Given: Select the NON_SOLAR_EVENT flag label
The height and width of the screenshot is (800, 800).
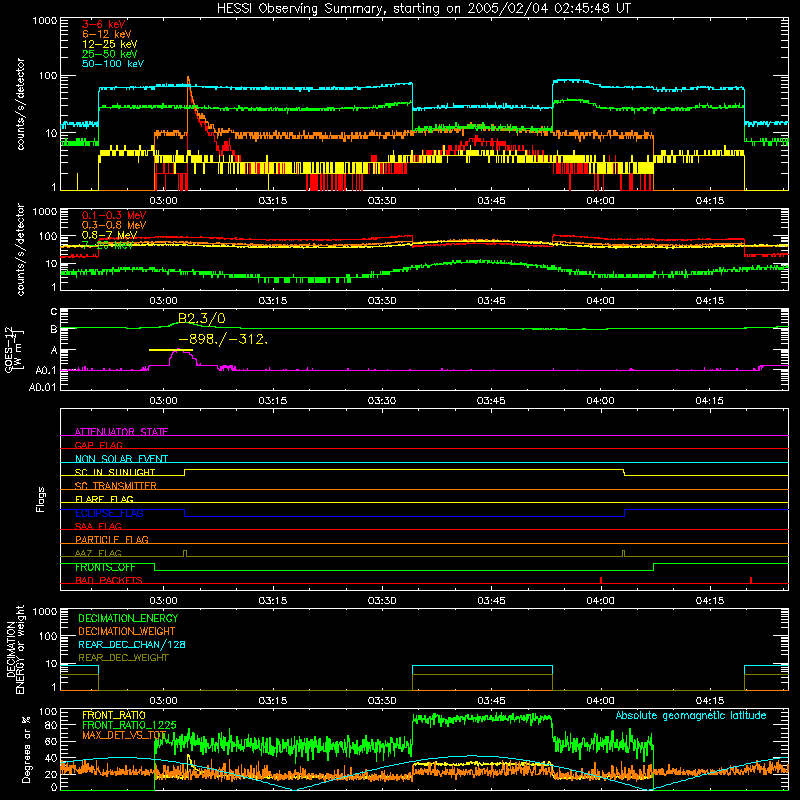Looking at the screenshot, I should point(121,459).
